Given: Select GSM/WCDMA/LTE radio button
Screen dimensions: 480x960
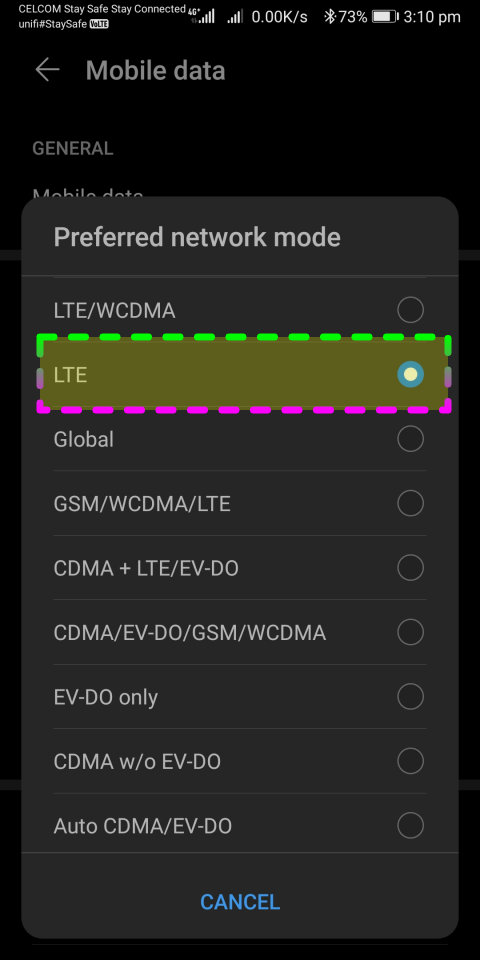Looking at the screenshot, I should coord(410,504).
